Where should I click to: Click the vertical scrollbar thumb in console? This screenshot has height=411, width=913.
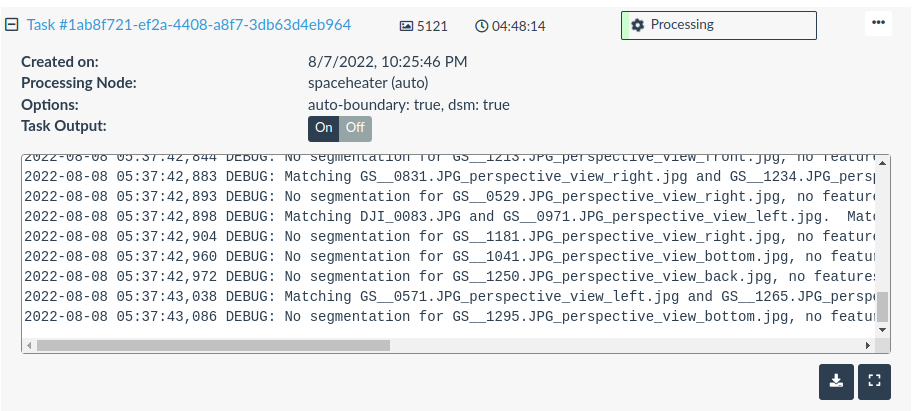(883, 307)
